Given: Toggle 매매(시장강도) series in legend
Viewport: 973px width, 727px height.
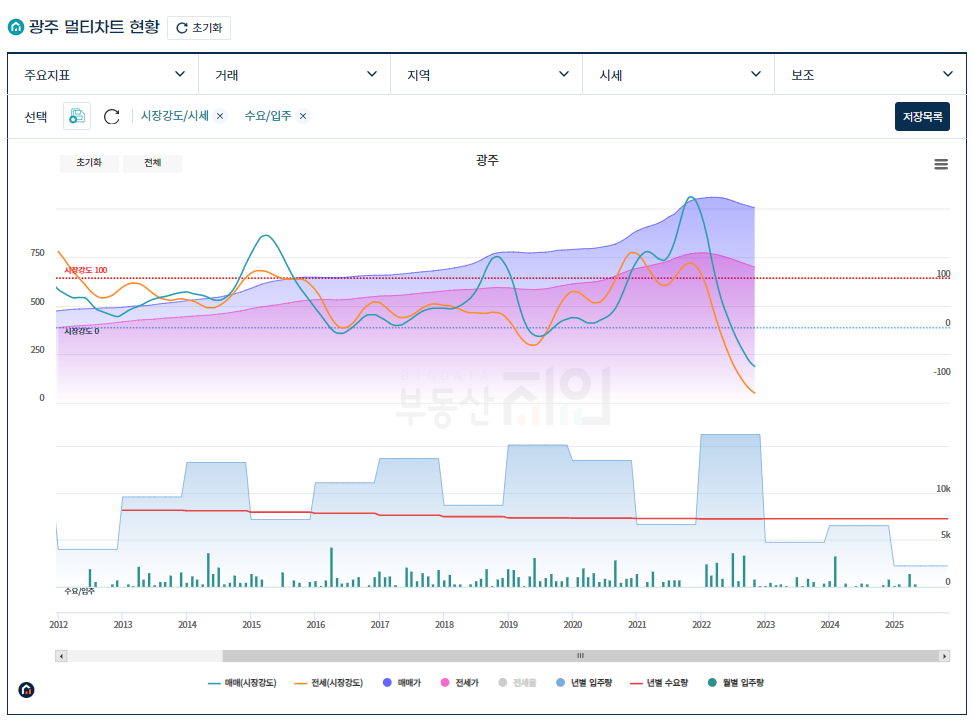Looking at the screenshot, I should (x=242, y=683).
